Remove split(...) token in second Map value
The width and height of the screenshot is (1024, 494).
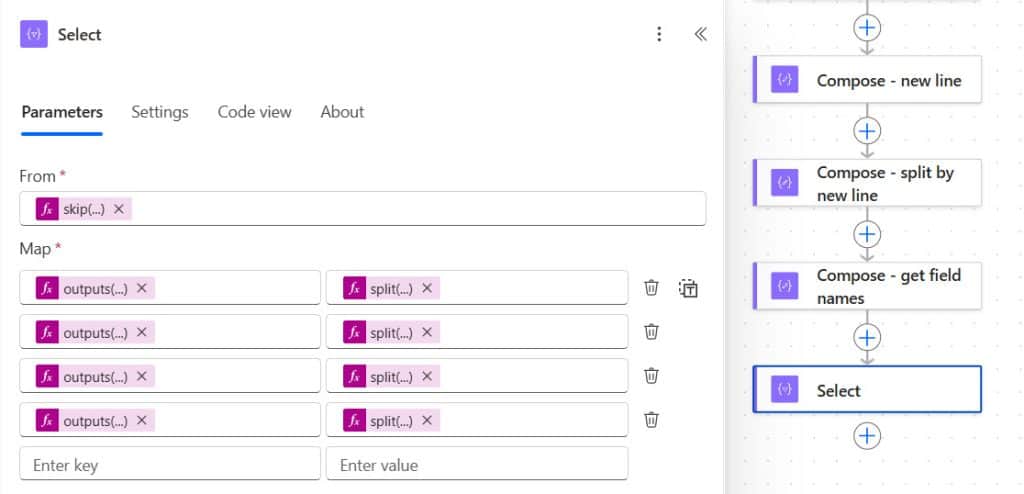click(x=426, y=333)
